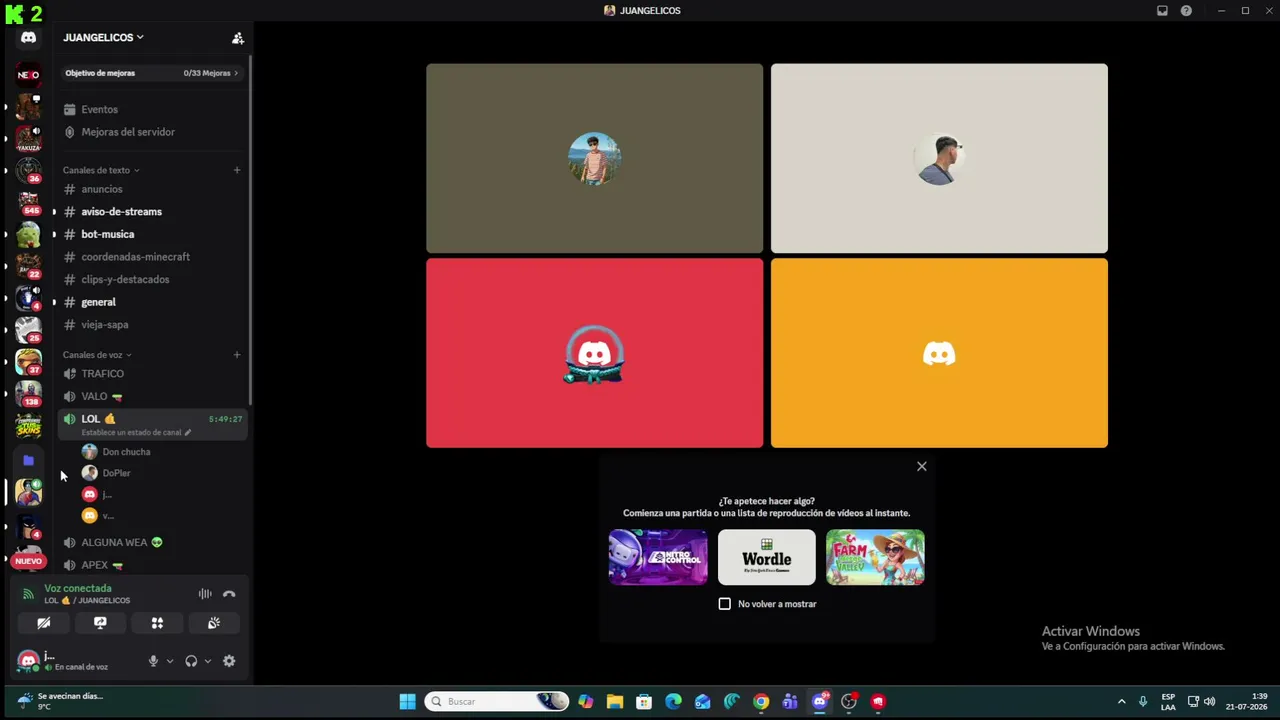
Task: Open the soundboard button
Action: [214, 623]
